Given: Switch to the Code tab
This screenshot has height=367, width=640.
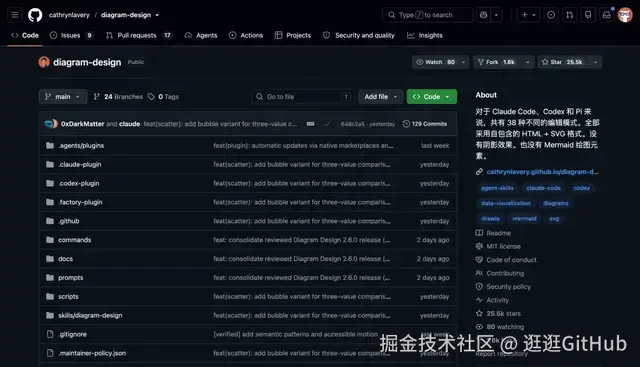Looking at the screenshot, I should coord(25,36).
